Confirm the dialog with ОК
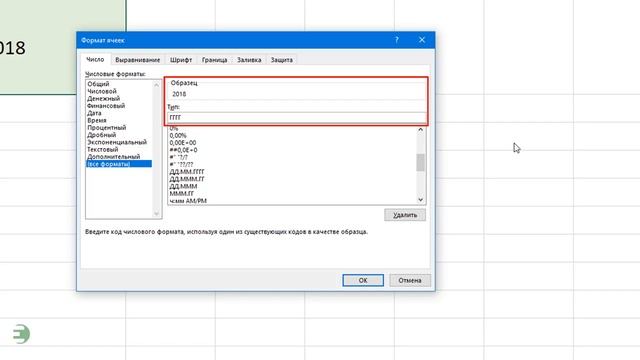The width and height of the screenshot is (640, 360). (x=363, y=280)
